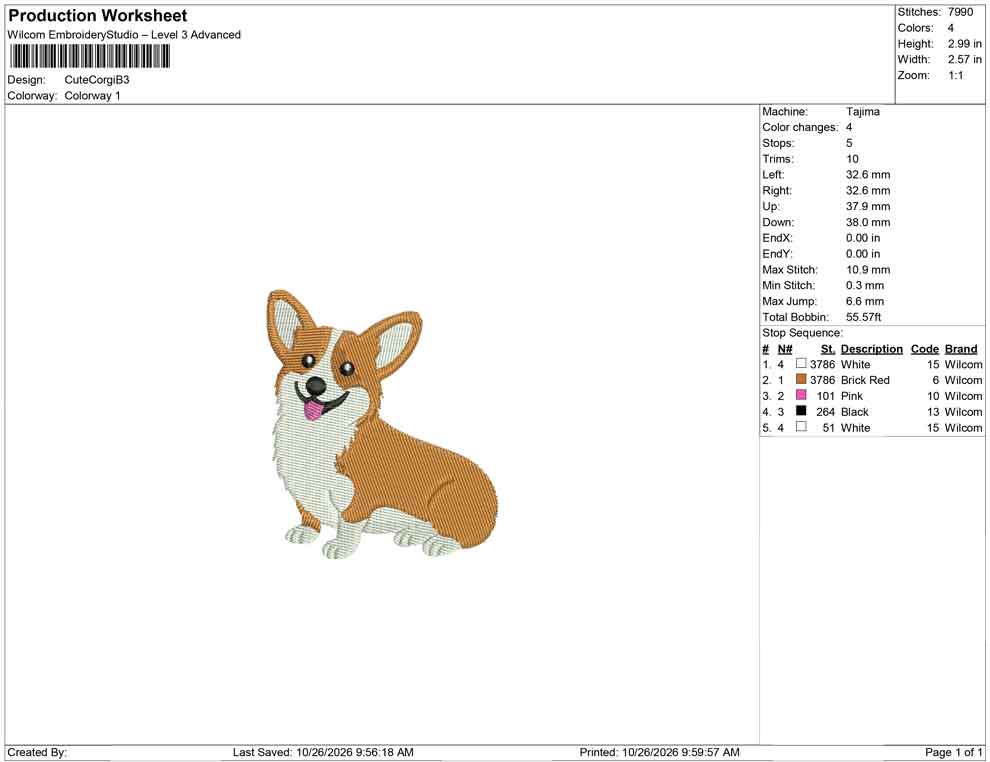The width and height of the screenshot is (990, 762).
Task: Click the Width value 2.57 in
Action: (x=964, y=59)
